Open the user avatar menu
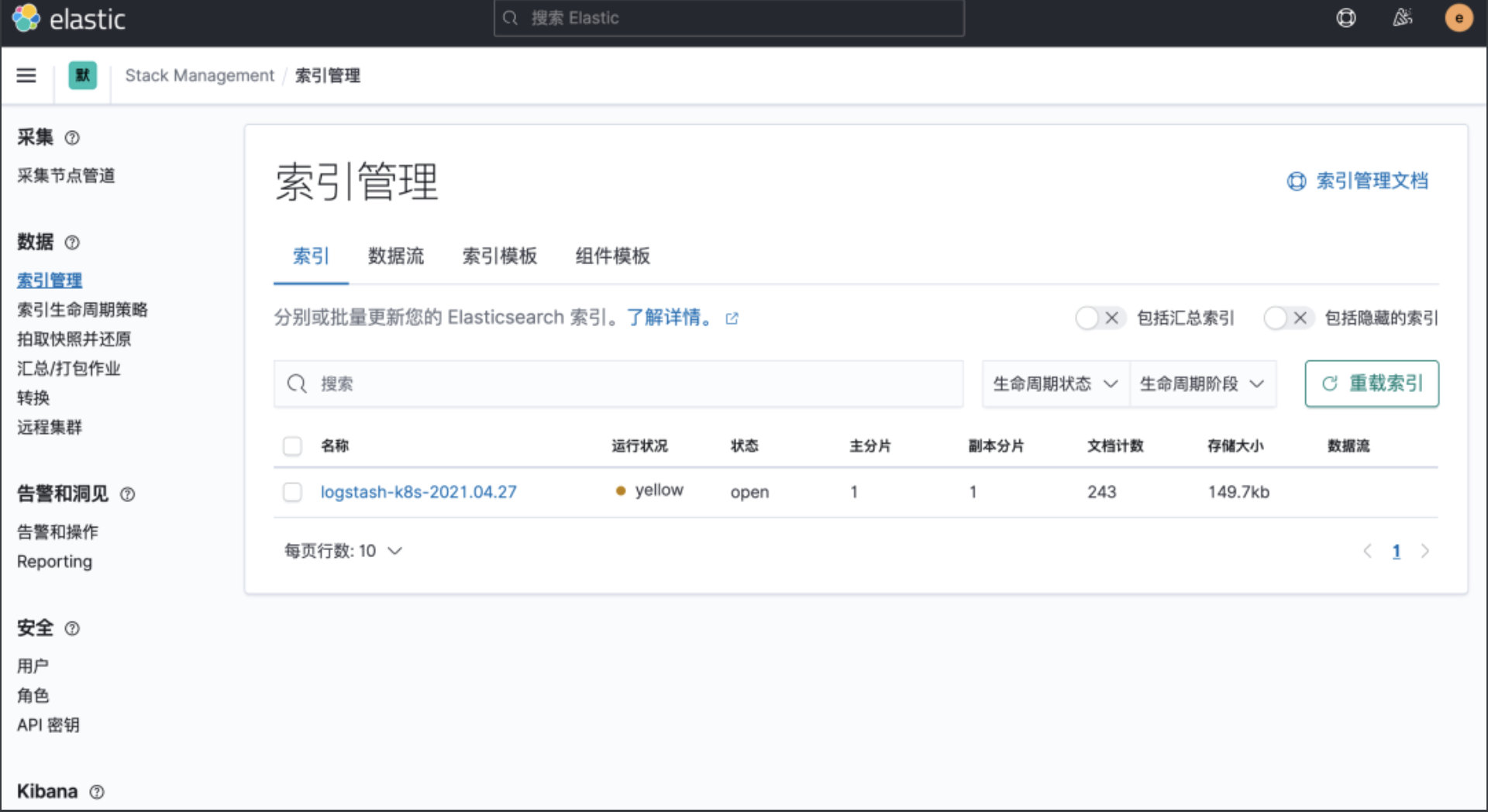The image size is (1488, 812). click(x=1458, y=18)
